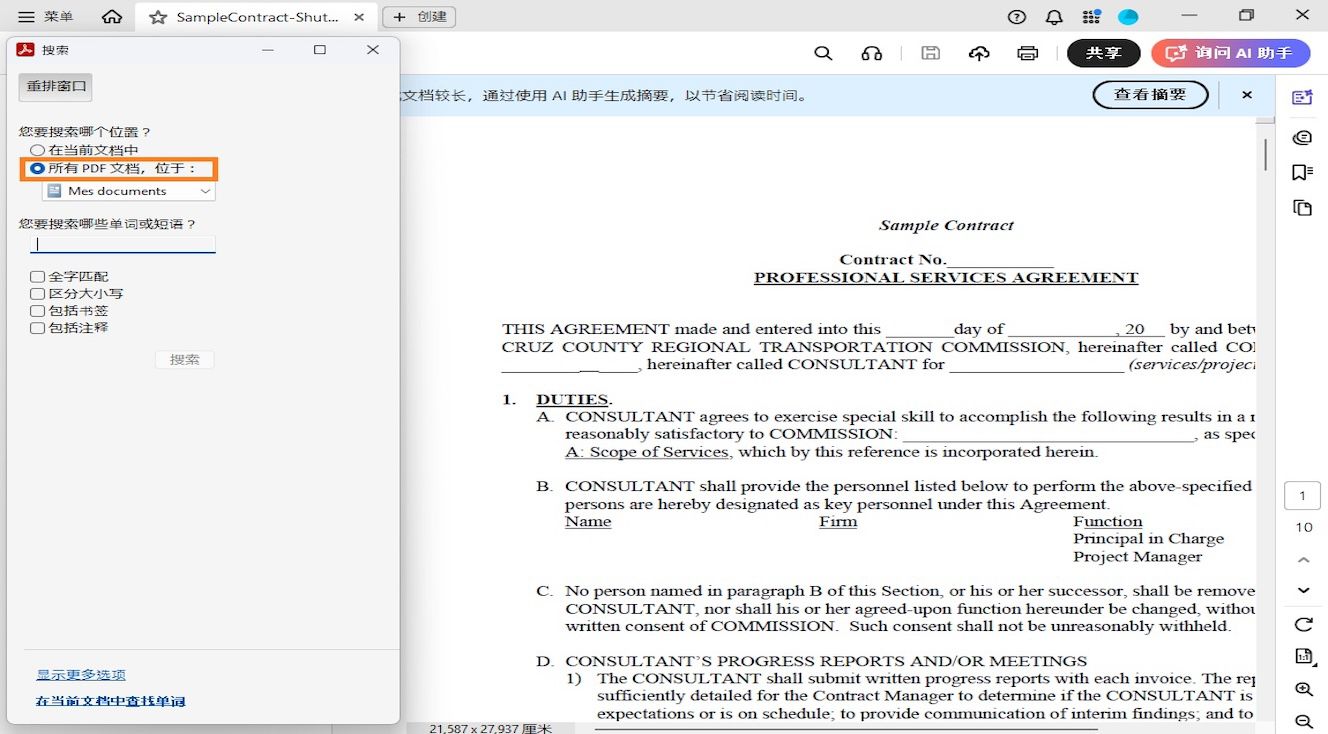
Task: Click the cloud upload icon
Action: pos(979,54)
